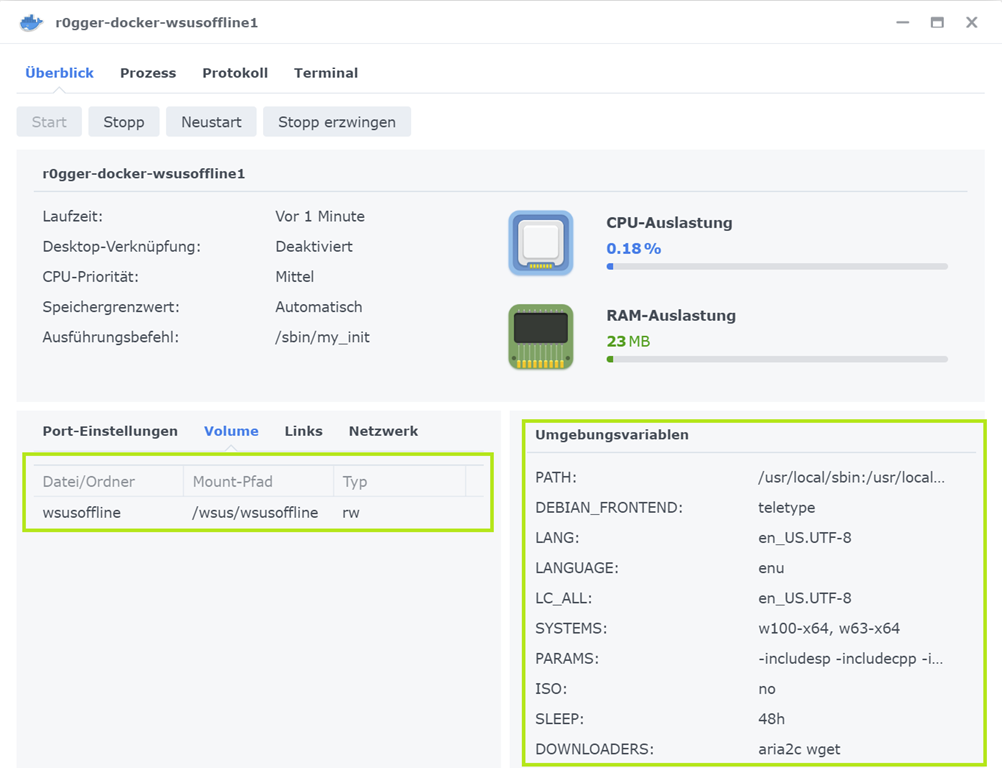Close the container details window
1002x768 pixels.
click(x=971, y=22)
